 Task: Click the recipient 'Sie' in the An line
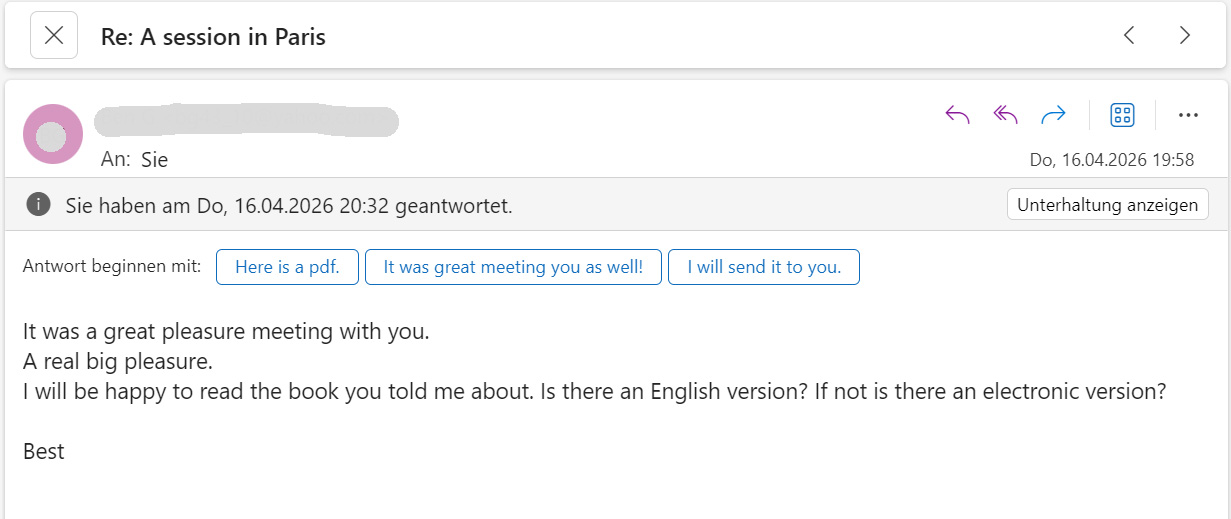pos(154,160)
